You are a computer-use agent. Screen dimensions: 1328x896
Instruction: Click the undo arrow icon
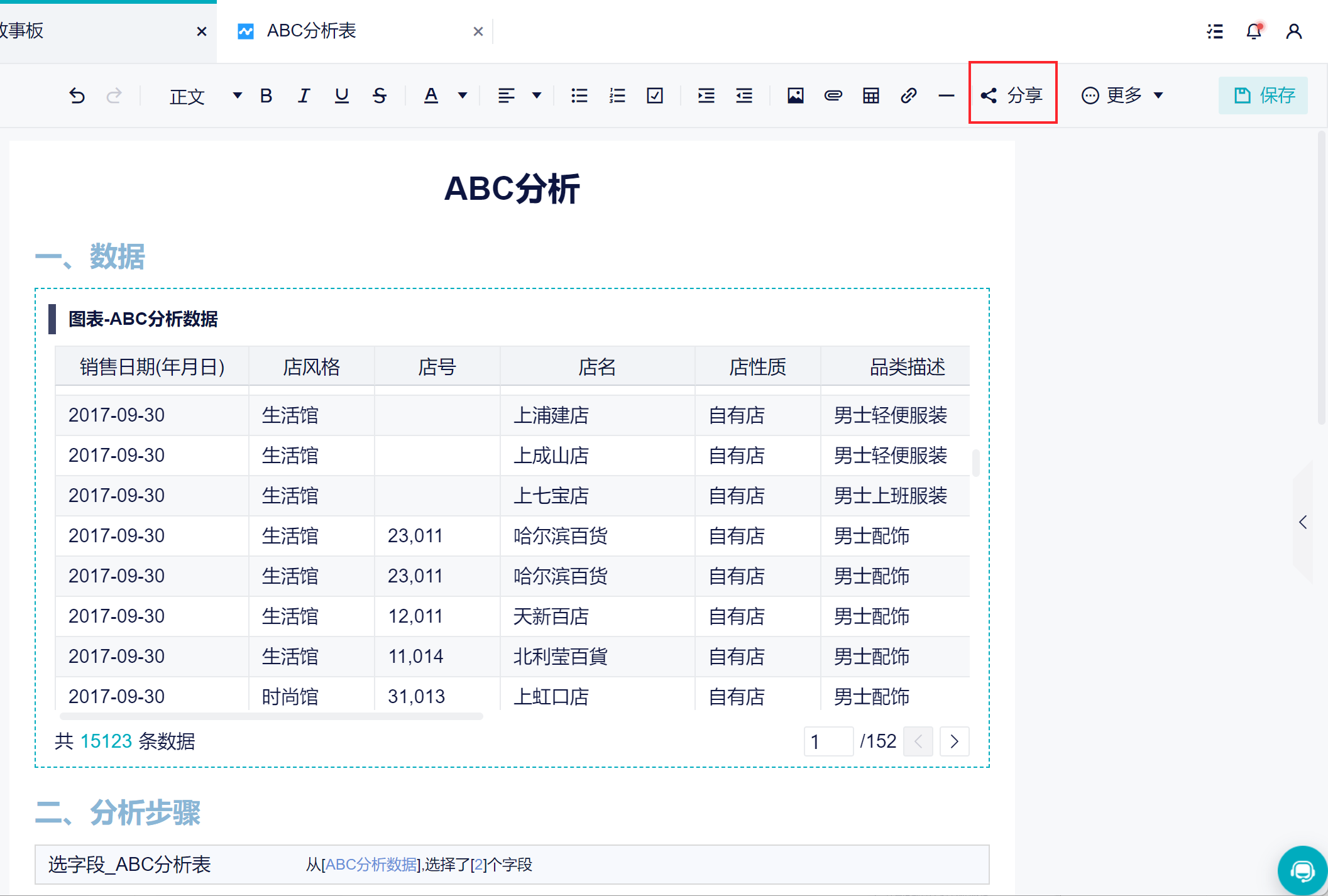pyautogui.click(x=77, y=96)
